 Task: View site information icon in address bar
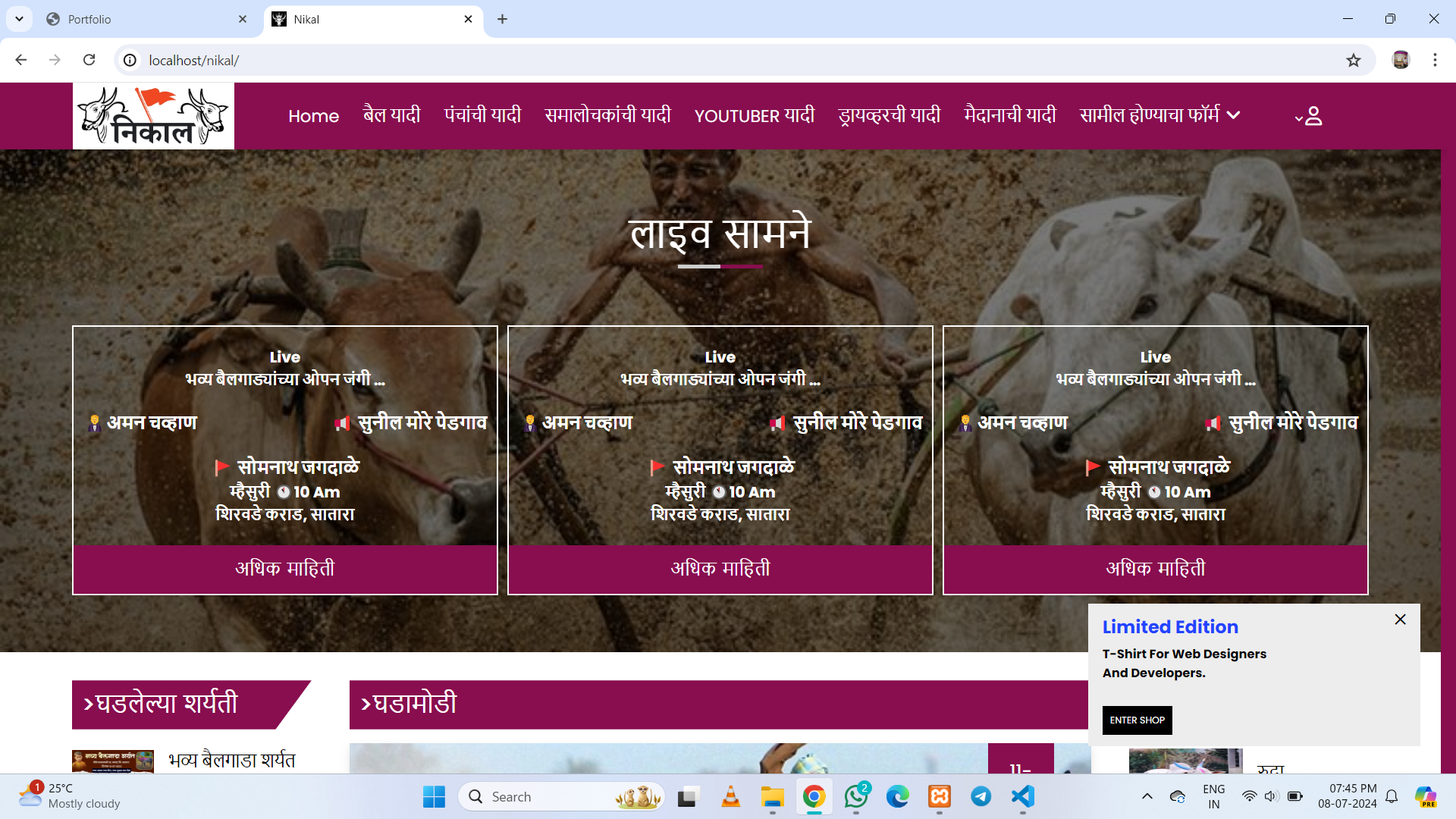[x=130, y=60]
